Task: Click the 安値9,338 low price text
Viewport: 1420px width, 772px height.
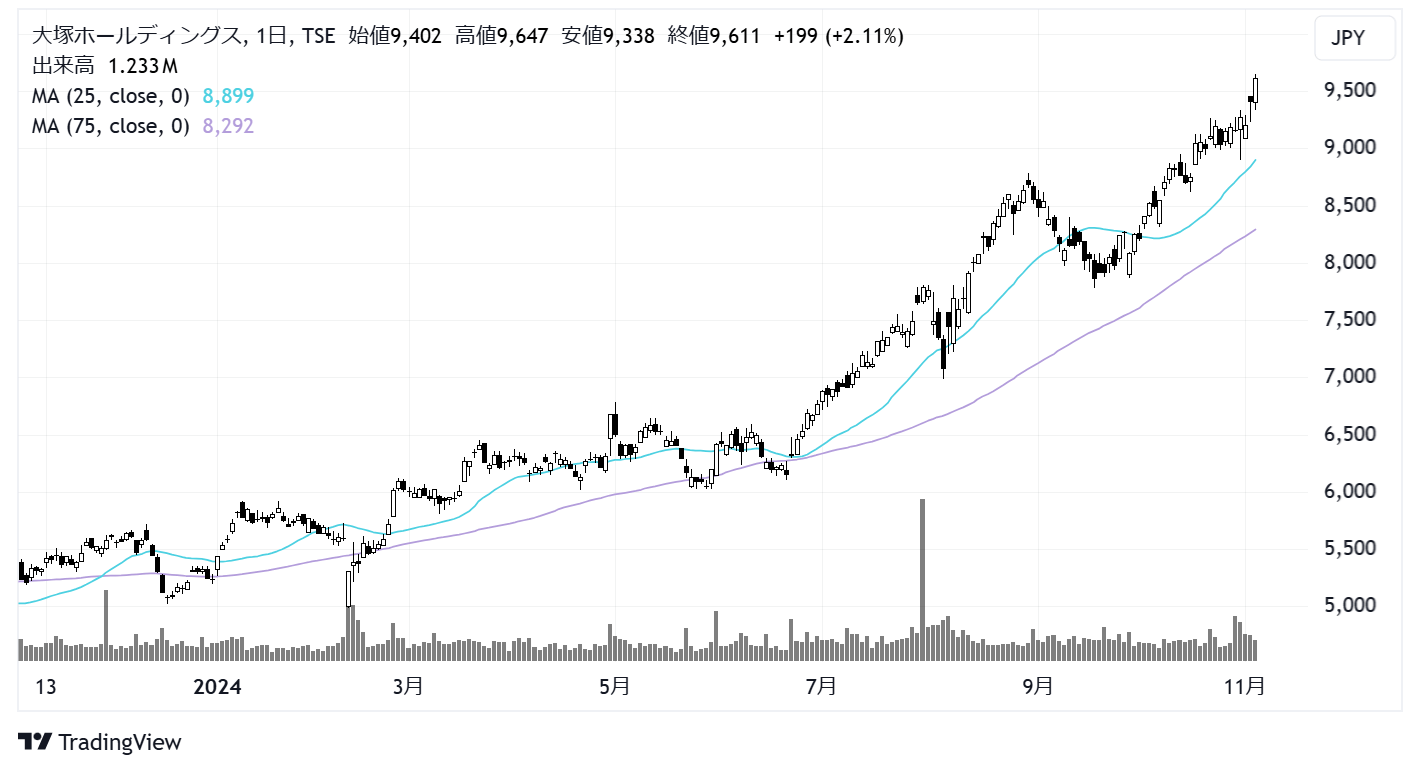Action: 608,37
